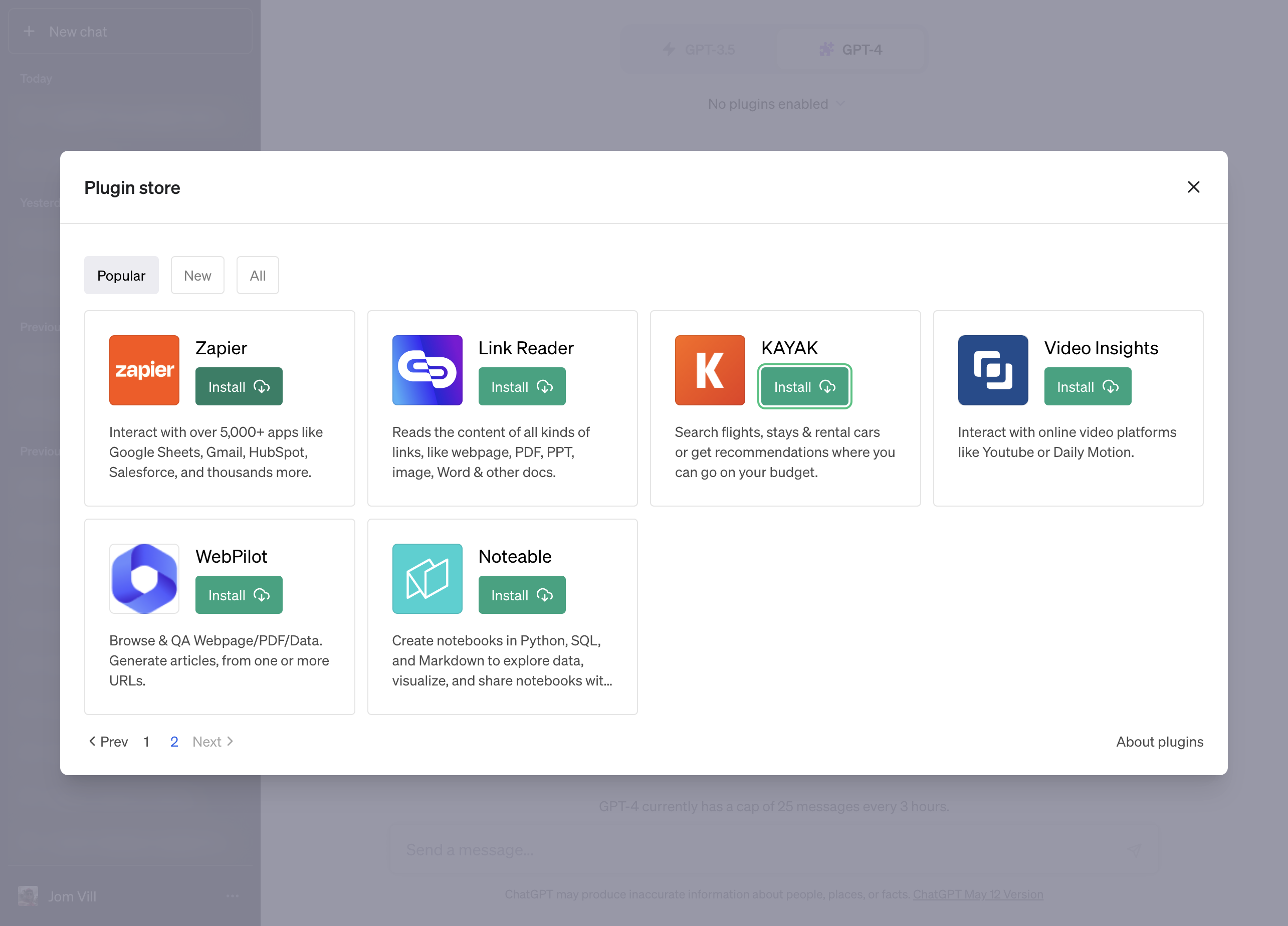Install the Video Insights plugin
This screenshot has width=1288, height=926.
coord(1088,387)
